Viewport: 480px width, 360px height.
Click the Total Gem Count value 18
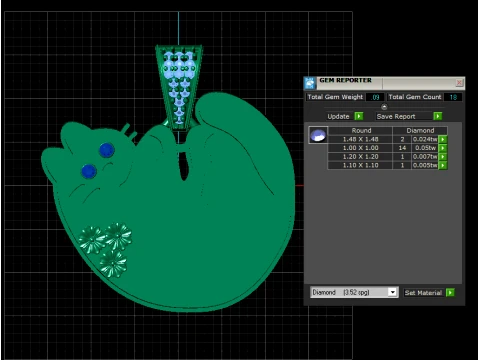pyautogui.click(x=453, y=97)
